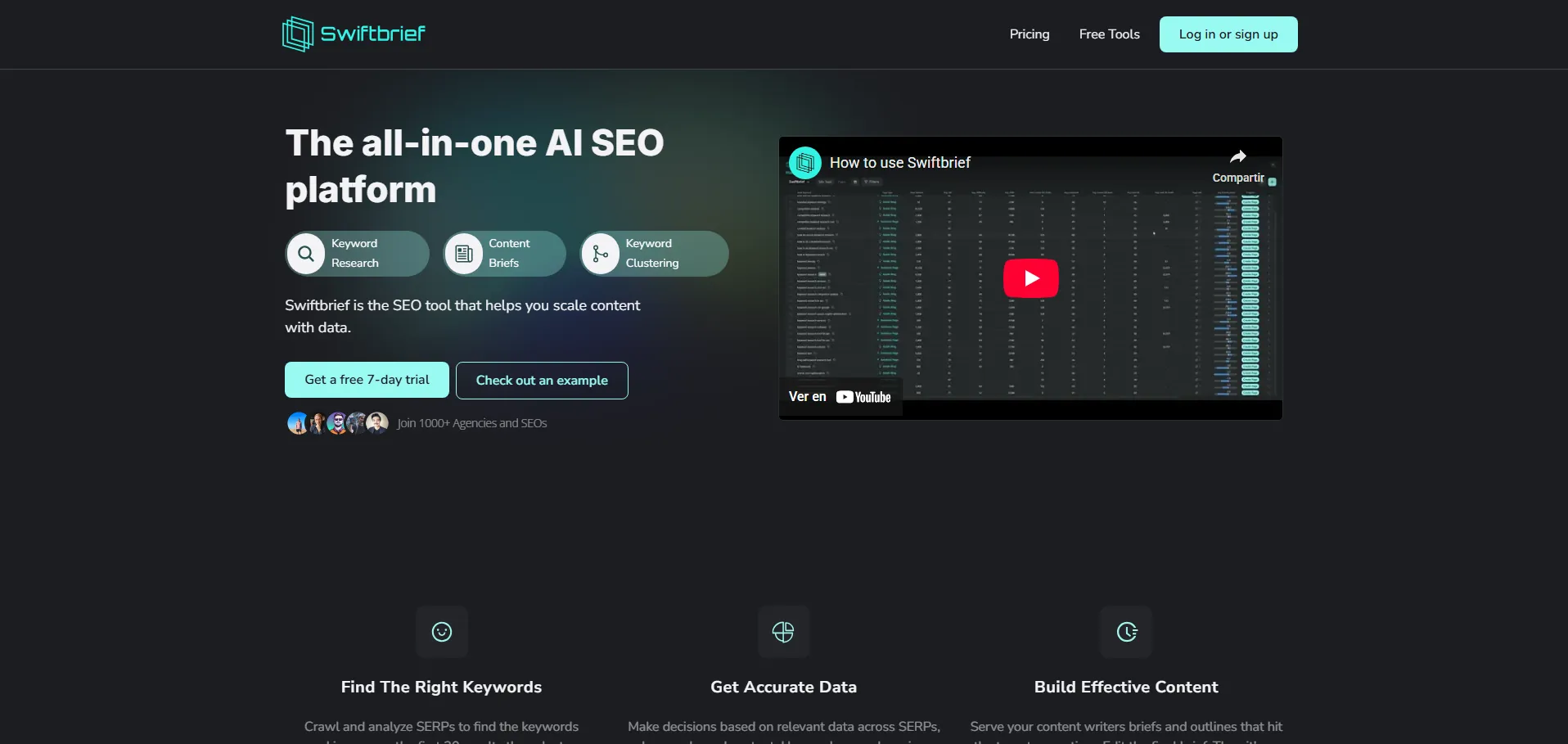Click the user avatars group near Join 1000+
The width and height of the screenshot is (1568, 744).
(337, 423)
